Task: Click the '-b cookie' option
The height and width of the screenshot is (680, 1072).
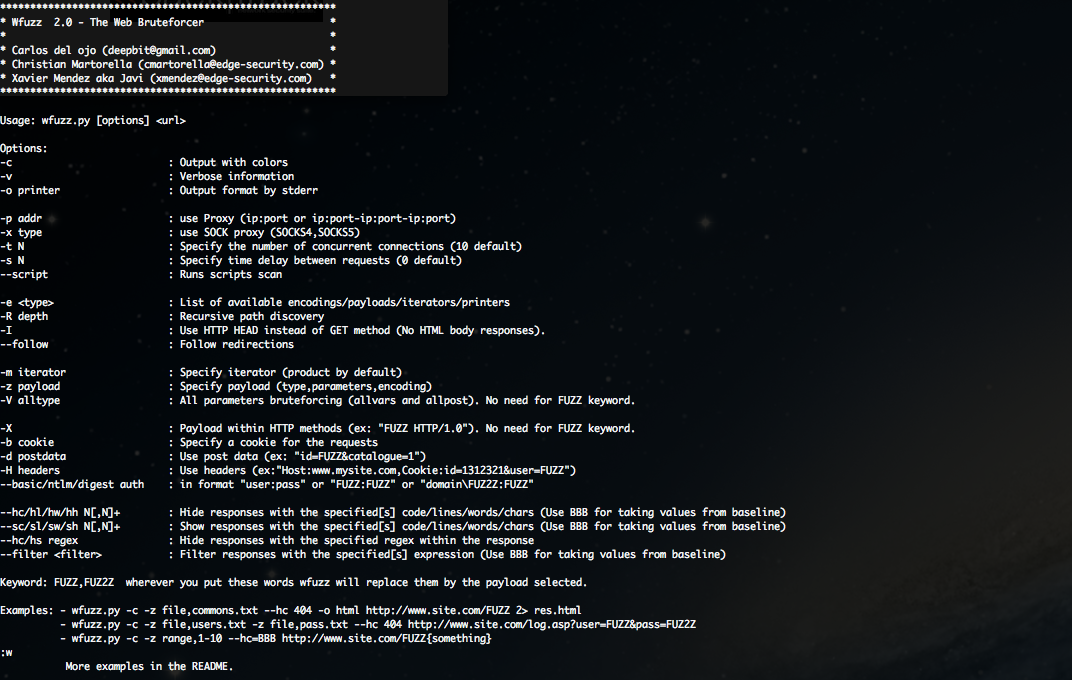Action: click(x=27, y=443)
